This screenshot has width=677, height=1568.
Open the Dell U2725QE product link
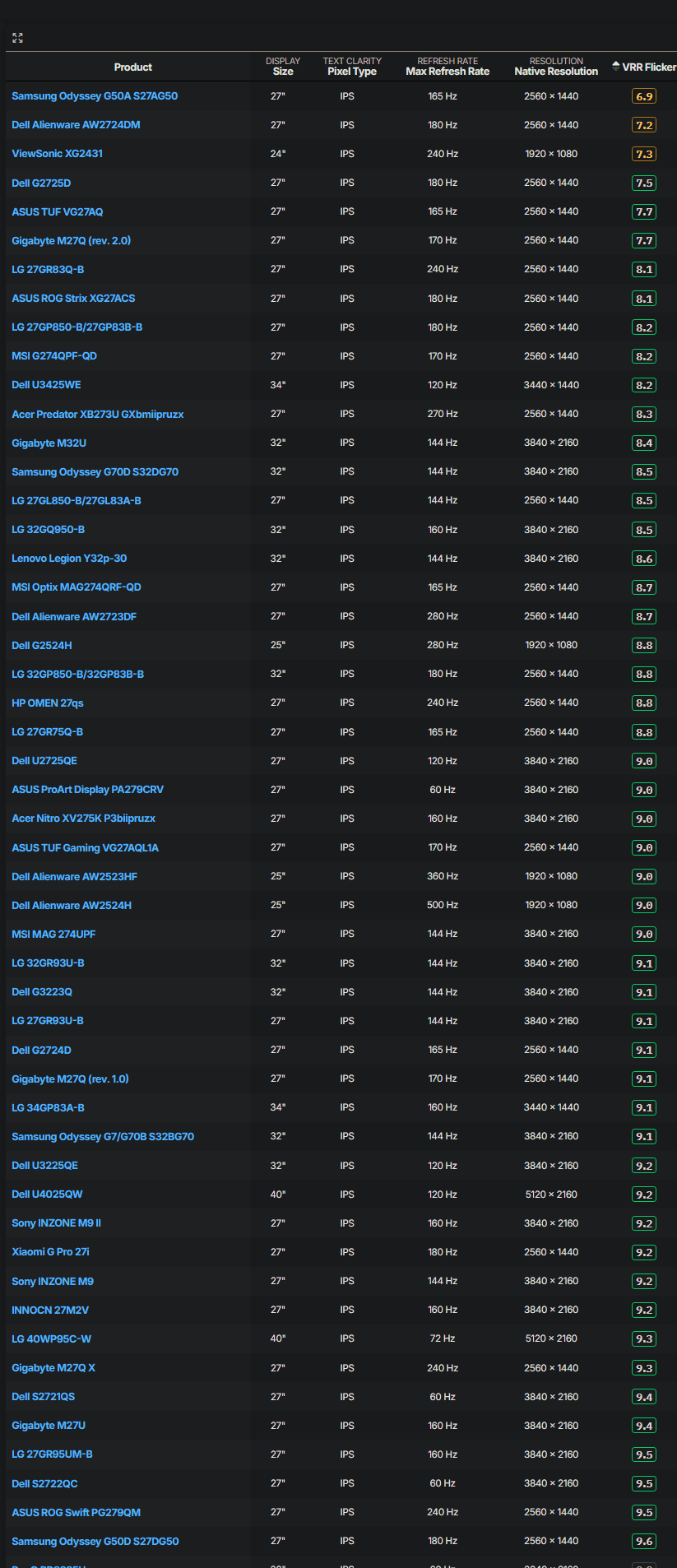click(44, 761)
